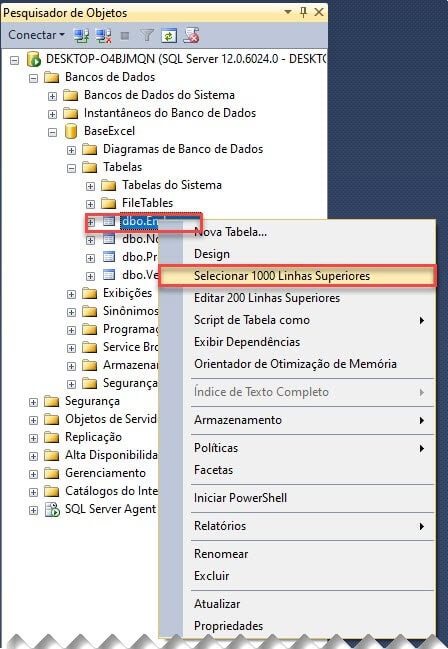Click Propriedades in context menu
This screenshot has height=649, width=448.
tap(228, 626)
